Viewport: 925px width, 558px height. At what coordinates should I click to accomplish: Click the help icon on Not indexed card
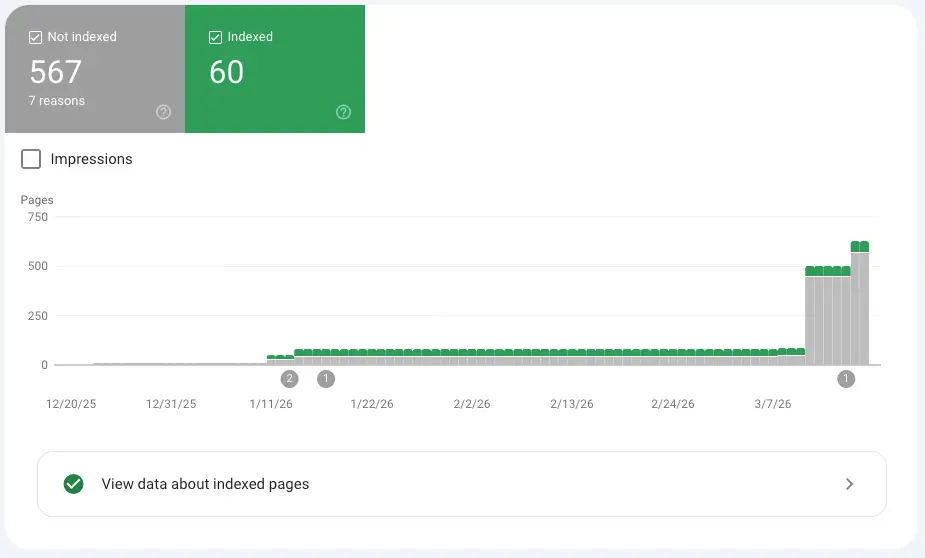tap(164, 112)
